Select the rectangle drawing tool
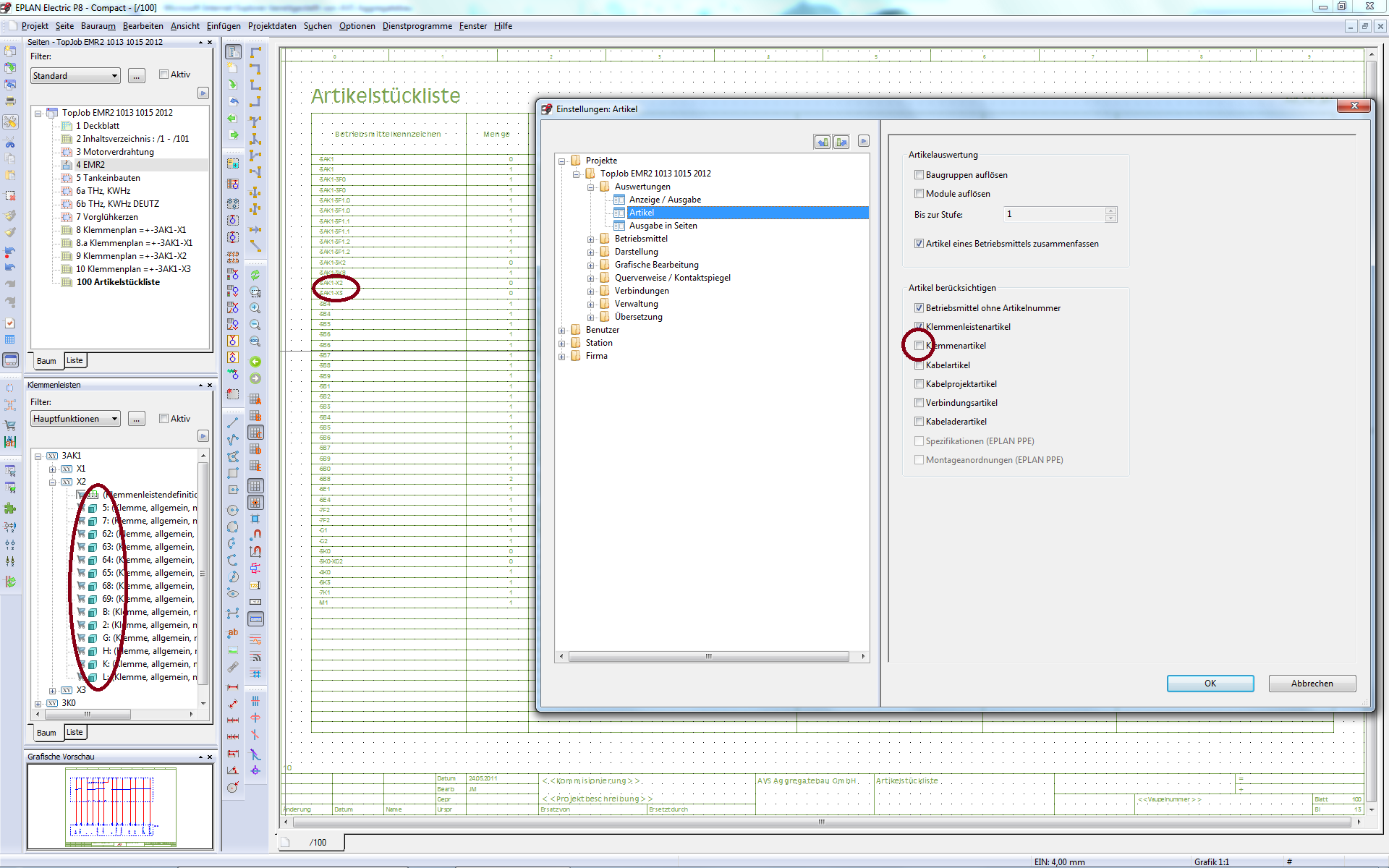Screen dimensions: 1389x868 (233, 473)
